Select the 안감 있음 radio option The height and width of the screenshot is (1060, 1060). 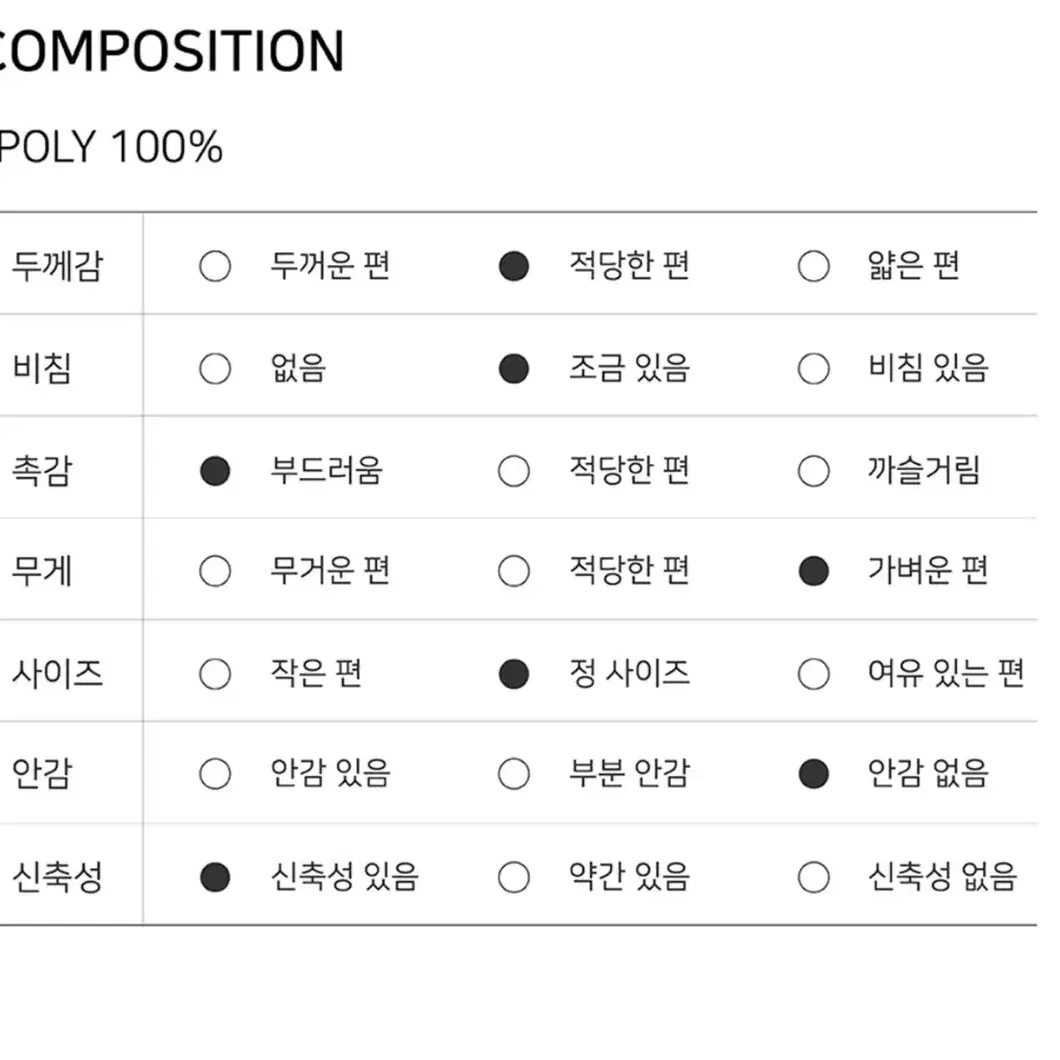(215, 774)
